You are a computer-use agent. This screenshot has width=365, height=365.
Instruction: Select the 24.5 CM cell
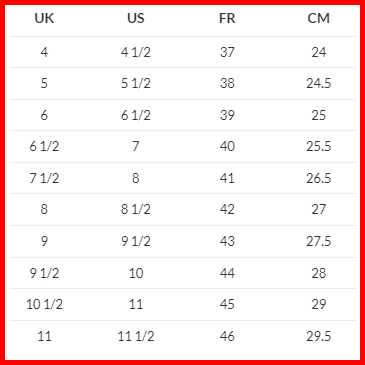coord(319,83)
